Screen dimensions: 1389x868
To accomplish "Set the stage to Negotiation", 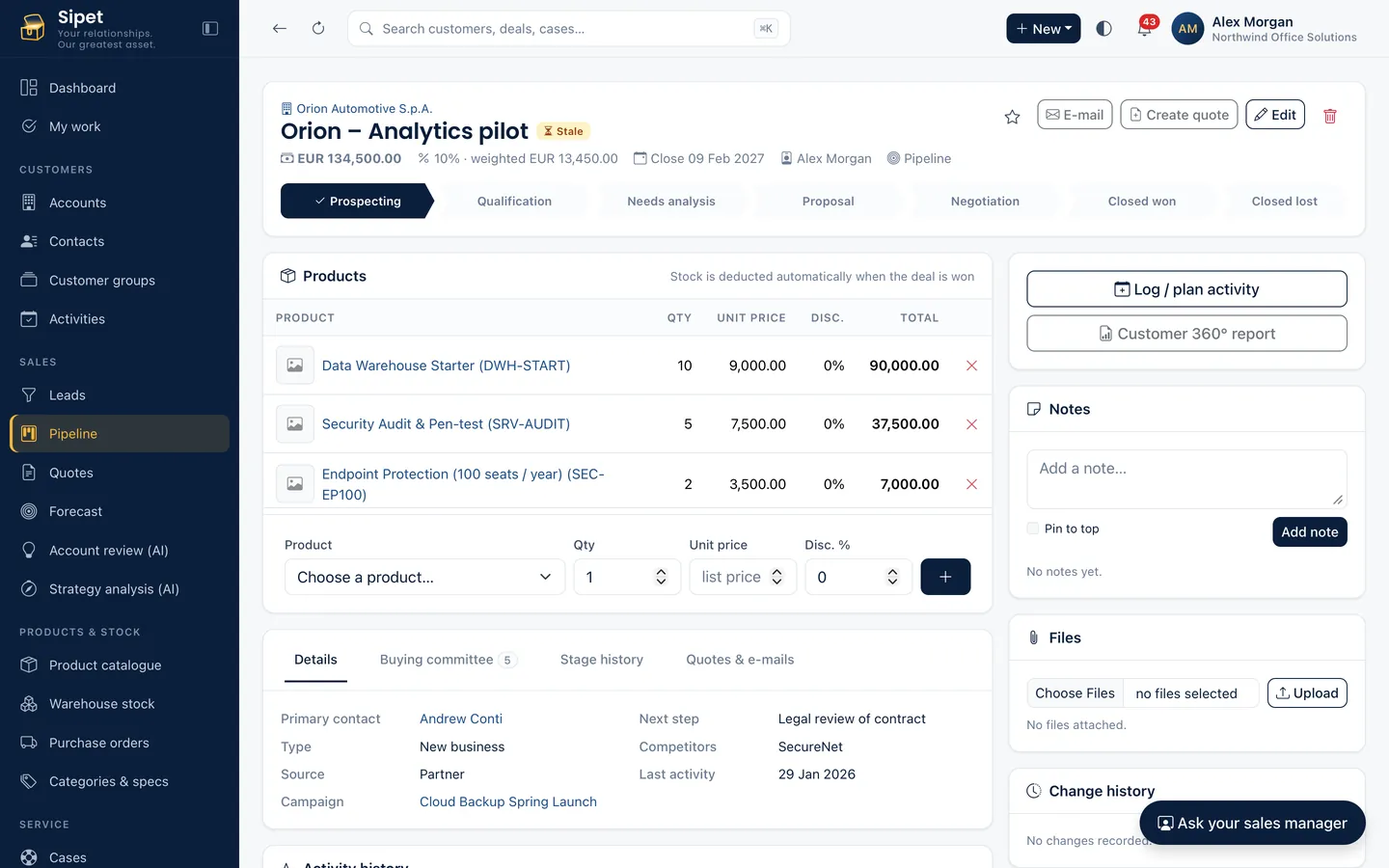I will point(985,201).
